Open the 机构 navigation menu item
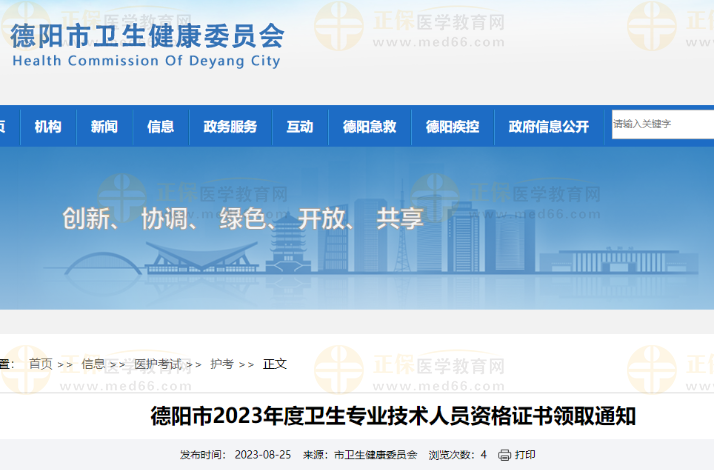Image resolution: width=714 pixels, height=470 pixels. (47, 127)
